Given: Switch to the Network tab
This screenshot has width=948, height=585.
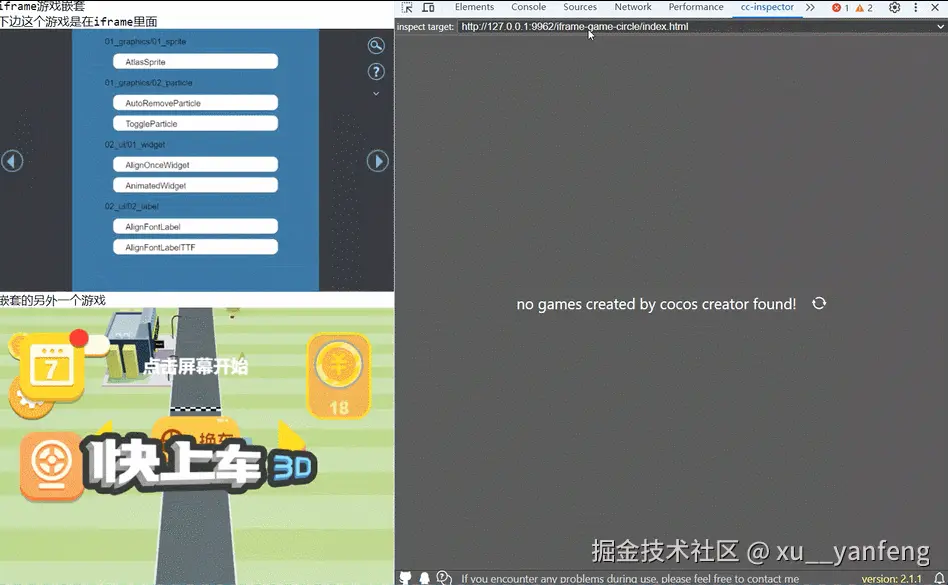Looking at the screenshot, I should (x=633, y=7).
